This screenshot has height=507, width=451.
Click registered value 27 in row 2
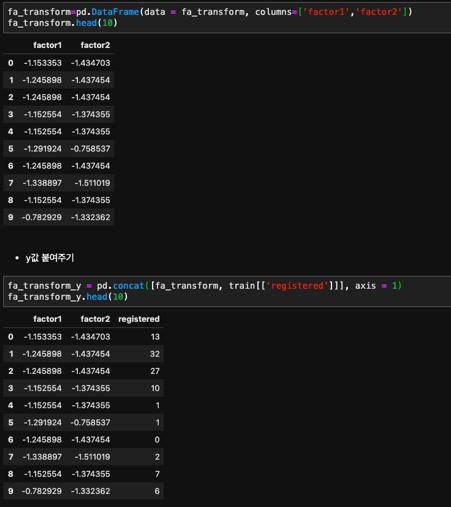click(155, 371)
